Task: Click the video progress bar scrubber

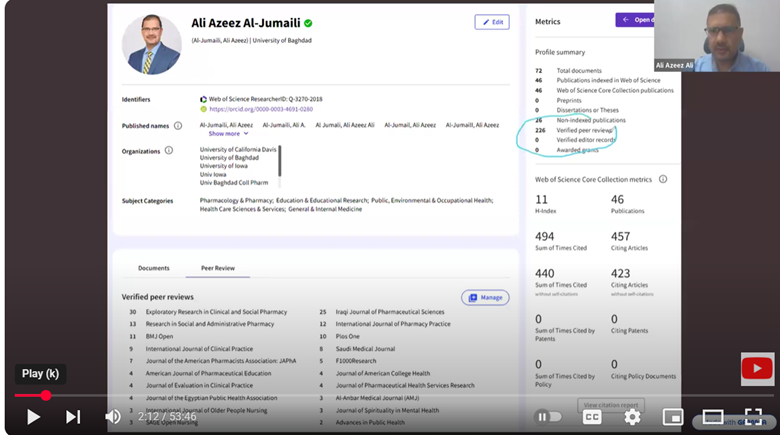Action: click(46, 396)
